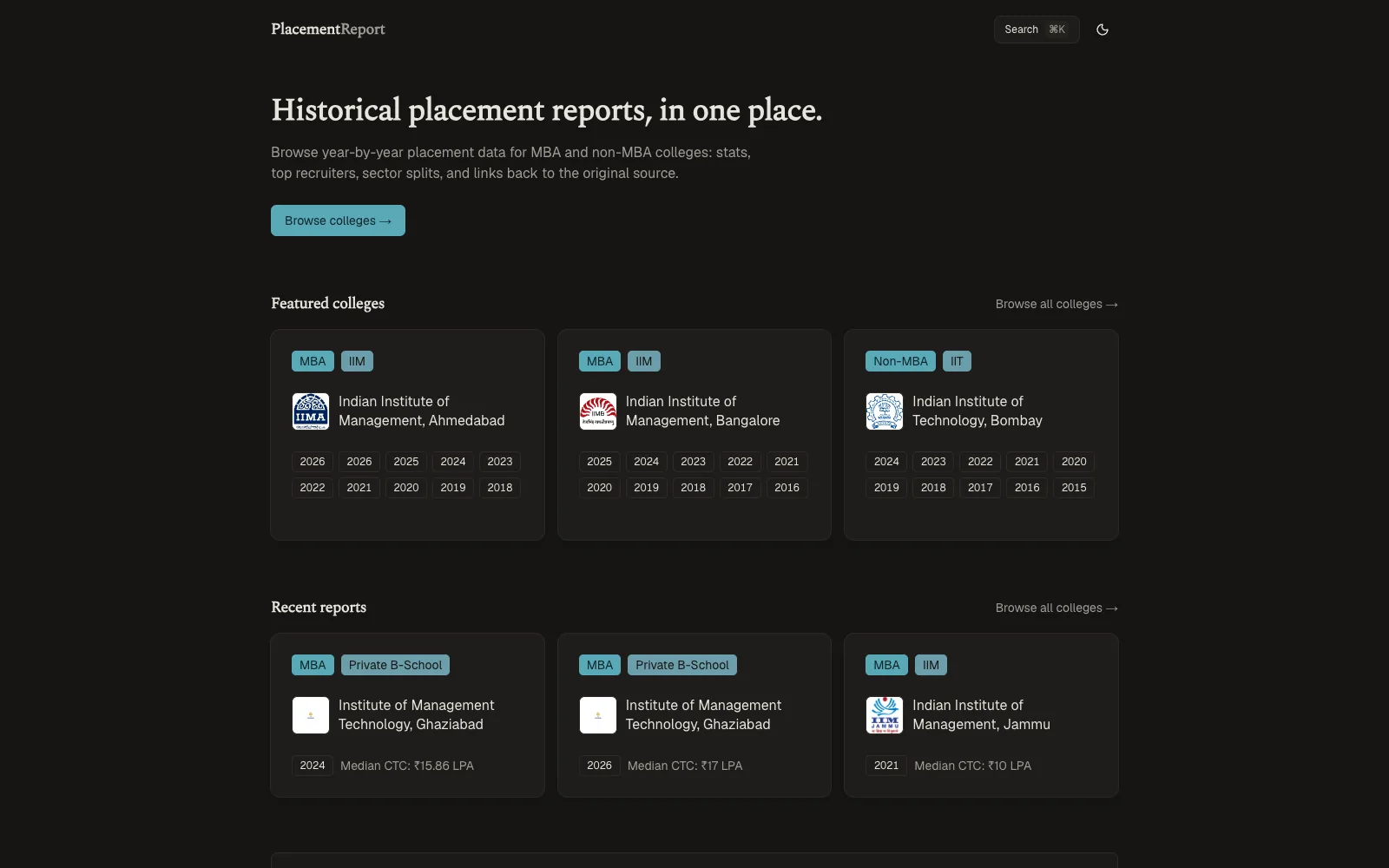Open Indian Institute of Management, Bangalore

[x=703, y=411]
